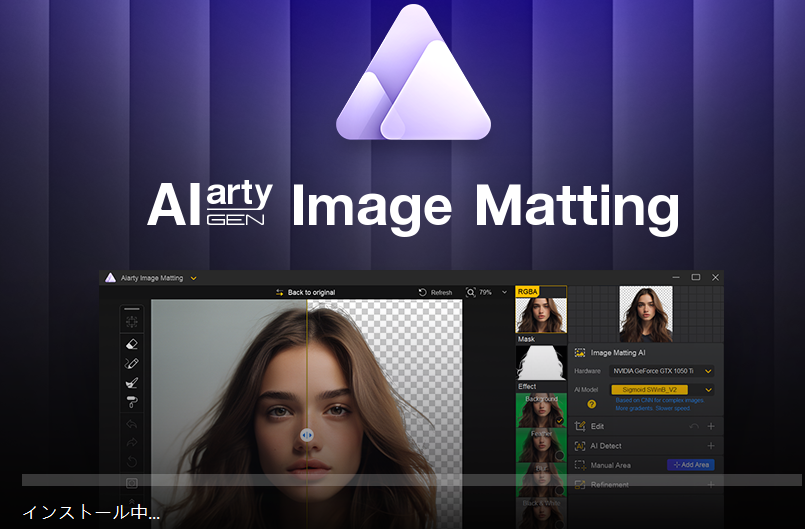Toggle the Feather effect radio circle
The image size is (805, 529).
pos(560,456)
